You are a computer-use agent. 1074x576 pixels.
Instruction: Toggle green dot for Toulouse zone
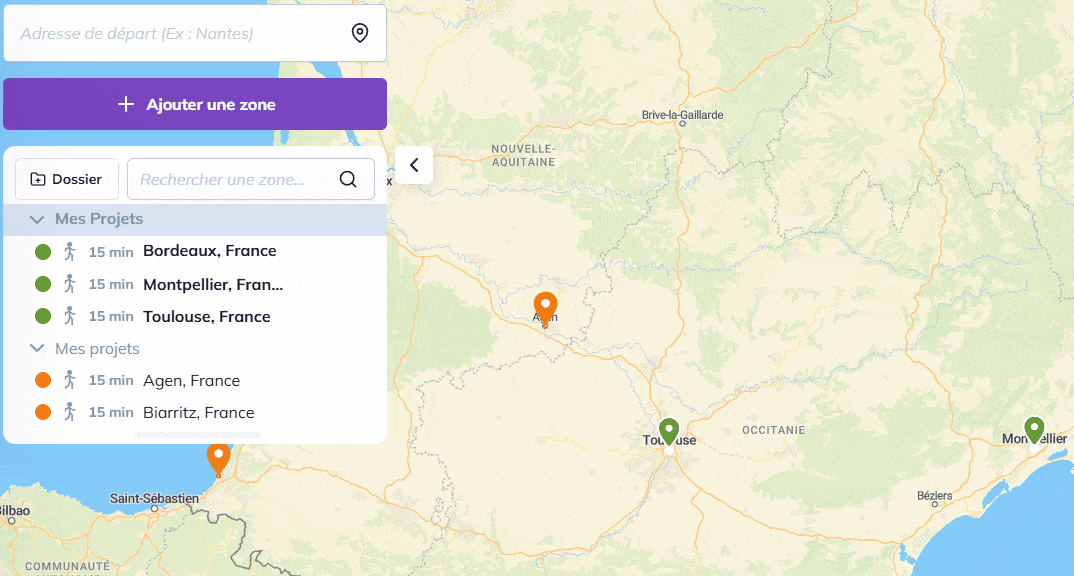coord(43,316)
